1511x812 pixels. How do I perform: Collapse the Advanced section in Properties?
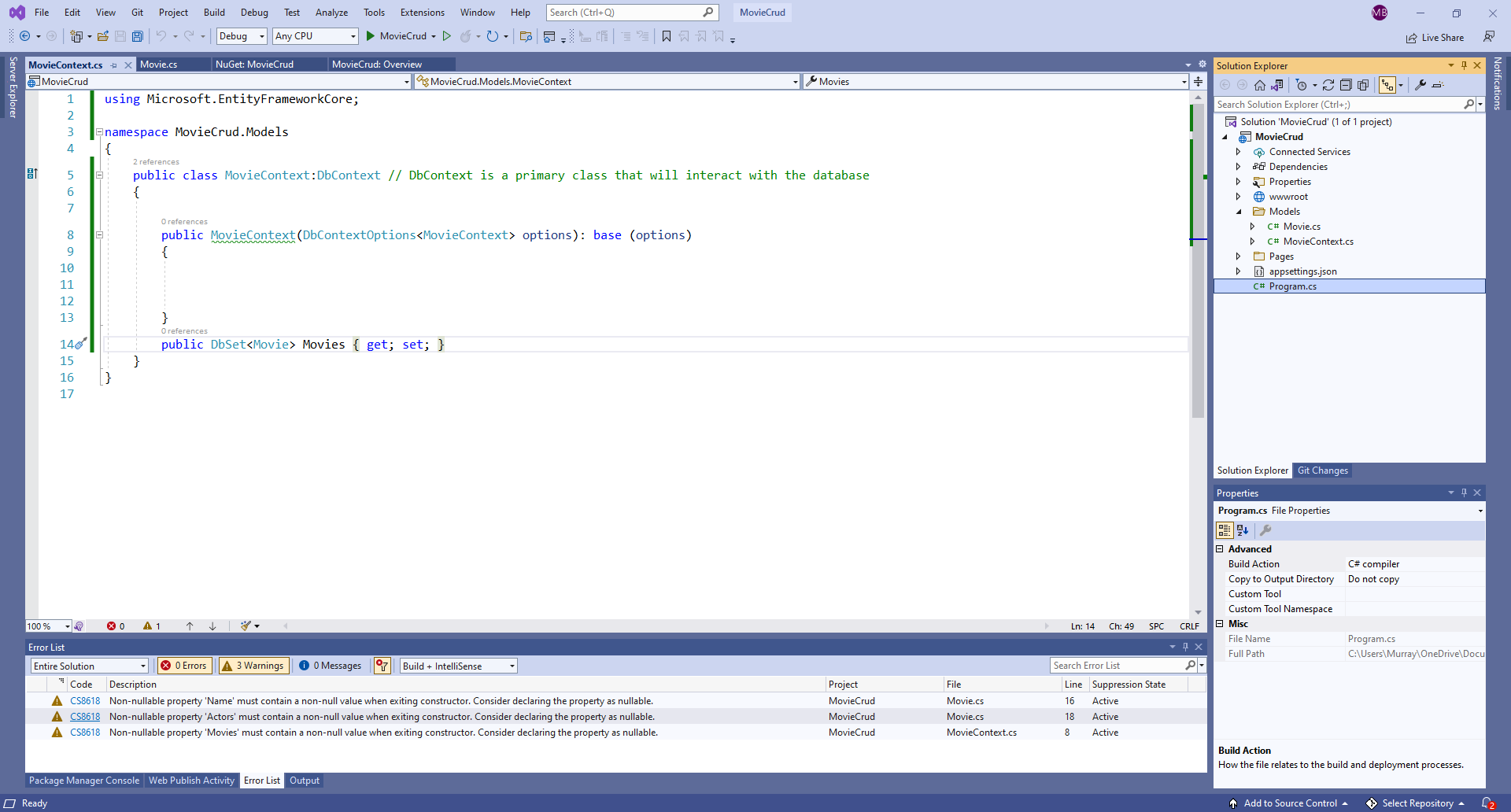[1221, 549]
